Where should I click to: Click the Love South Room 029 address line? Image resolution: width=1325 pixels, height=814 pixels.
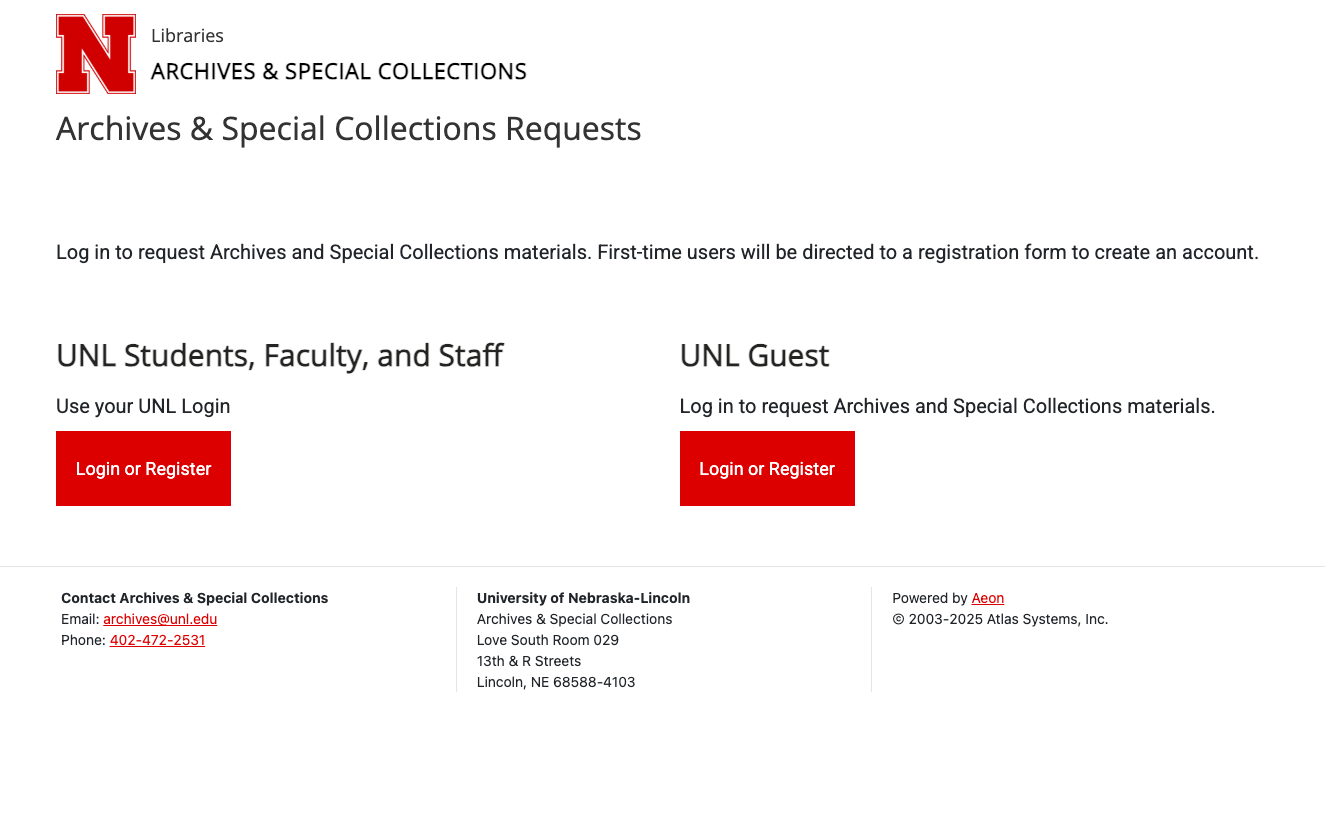pos(547,640)
